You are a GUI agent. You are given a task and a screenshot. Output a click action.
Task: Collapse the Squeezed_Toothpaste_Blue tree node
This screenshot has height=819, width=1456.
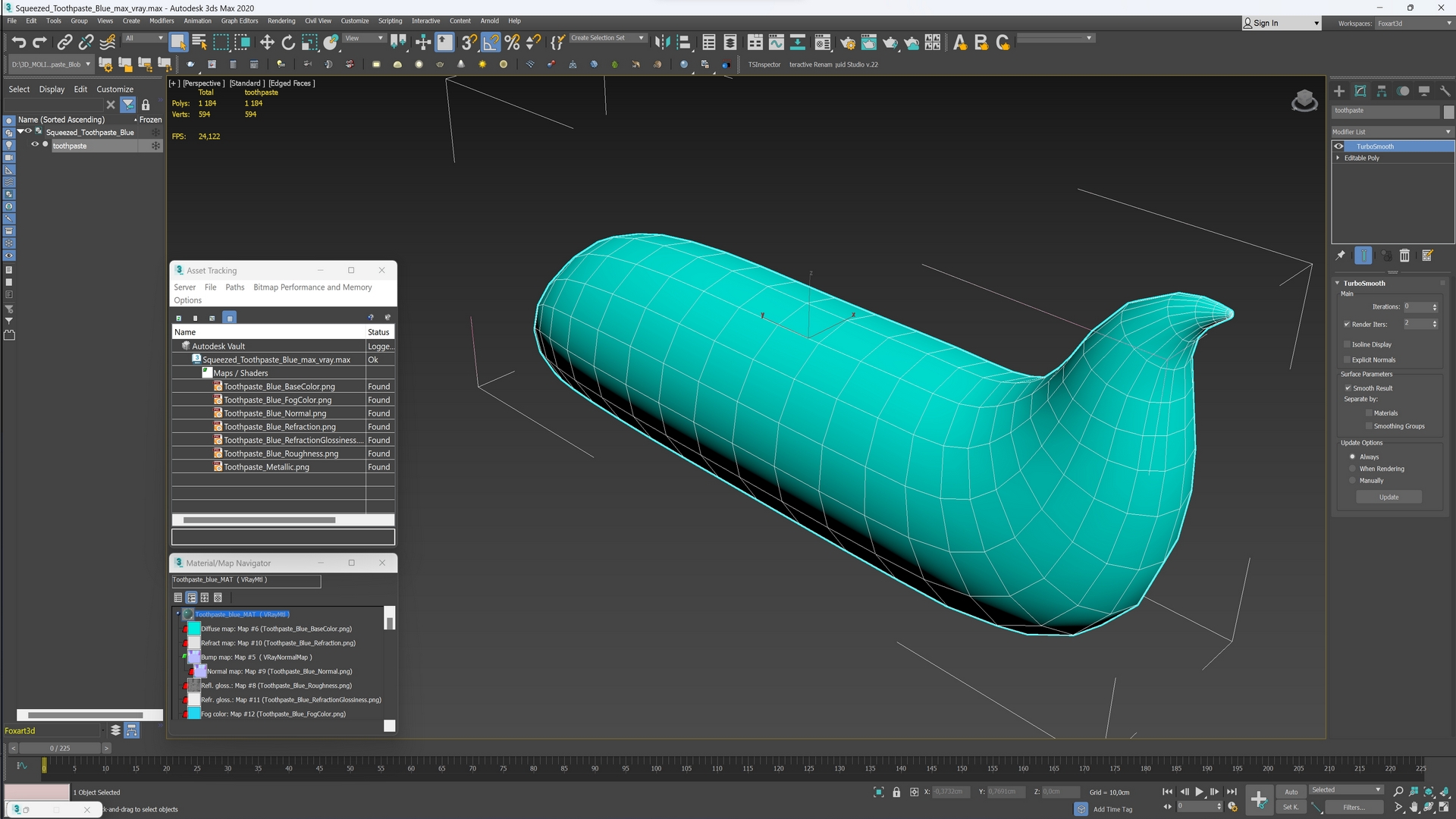point(20,132)
